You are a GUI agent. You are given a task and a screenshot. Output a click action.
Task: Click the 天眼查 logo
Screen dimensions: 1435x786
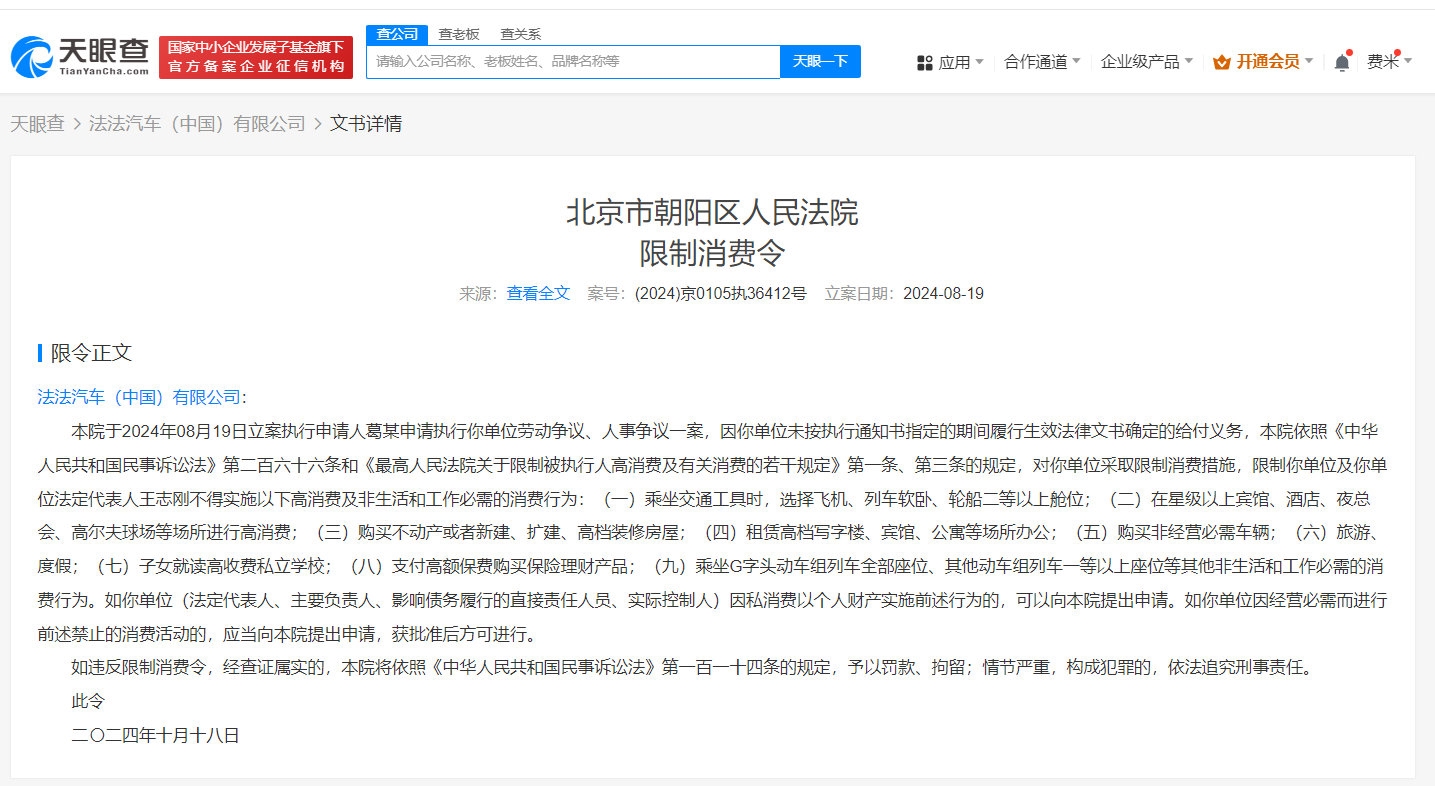point(80,58)
